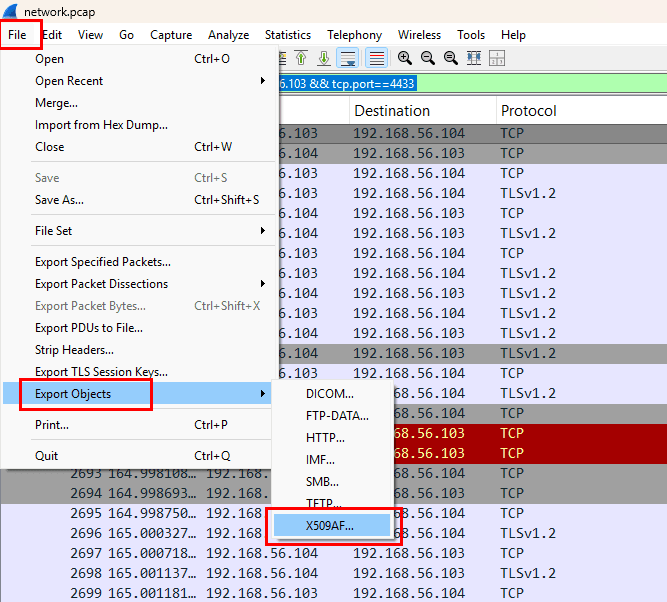Click the zoom in magnifier icon
The width and height of the screenshot is (667, 602).
click(404, 58)
